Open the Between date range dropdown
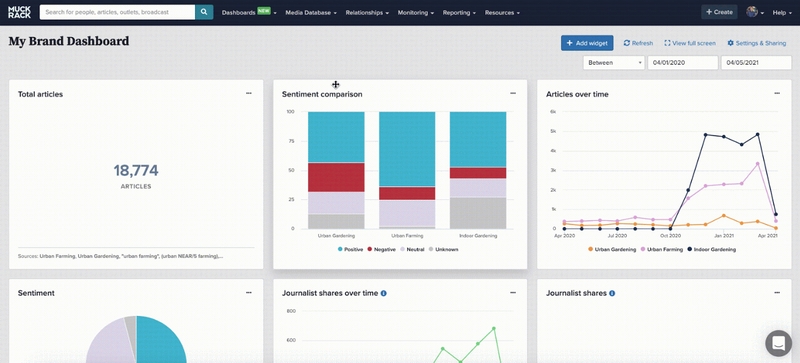The height and width of the screenshot is (363, 800). 614,63
